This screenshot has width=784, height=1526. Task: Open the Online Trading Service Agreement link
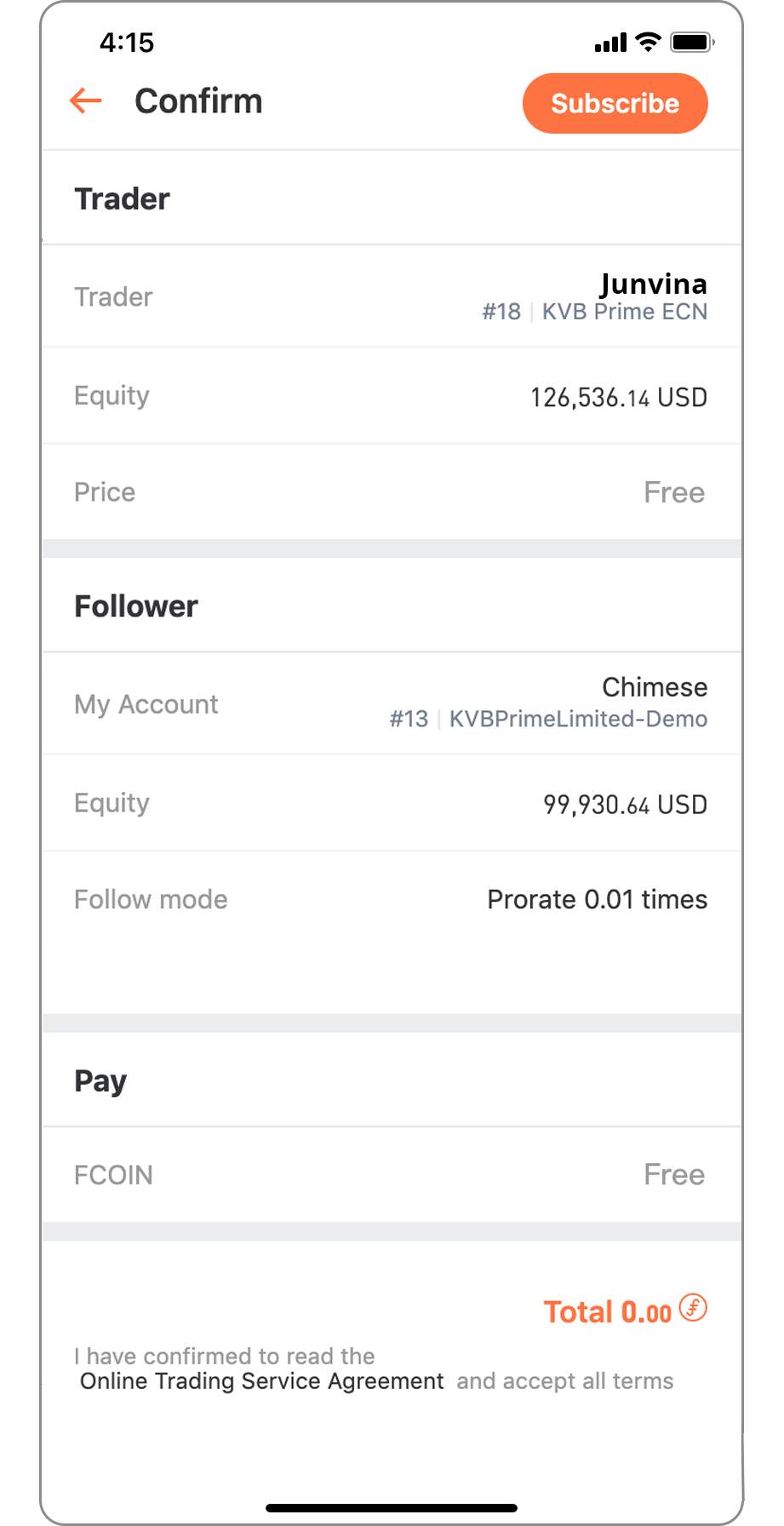coord(261,1381)
